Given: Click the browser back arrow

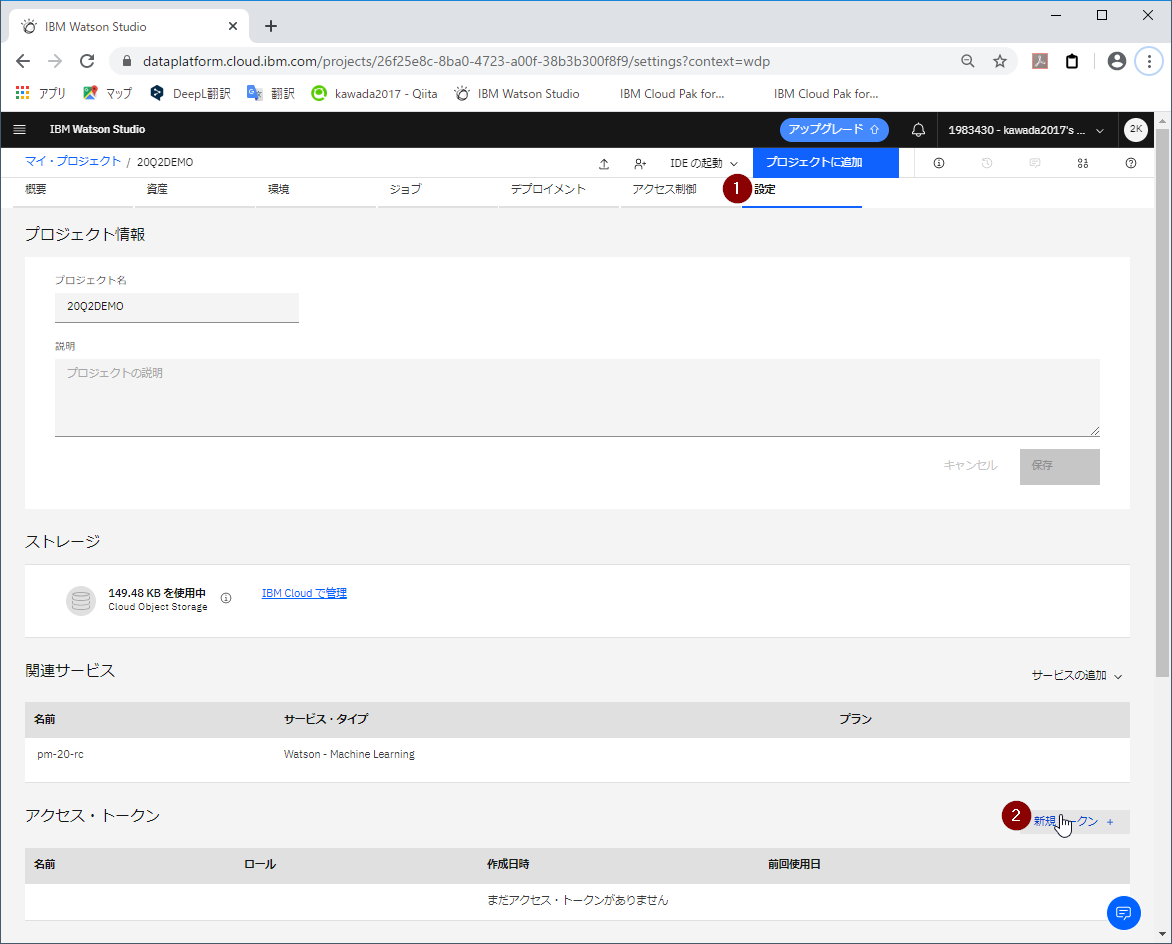Looking at the screenshot, I should [x=23, y=61].
